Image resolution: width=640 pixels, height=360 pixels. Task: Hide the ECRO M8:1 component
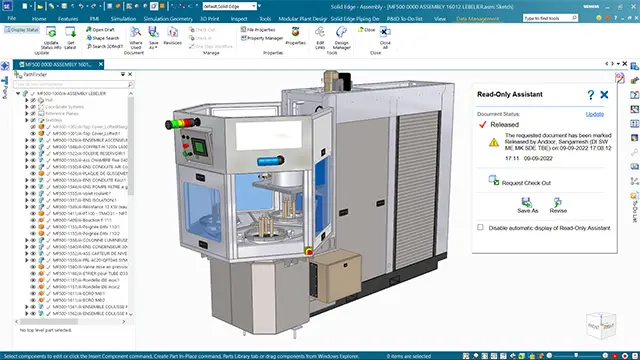tap(33, 293)
